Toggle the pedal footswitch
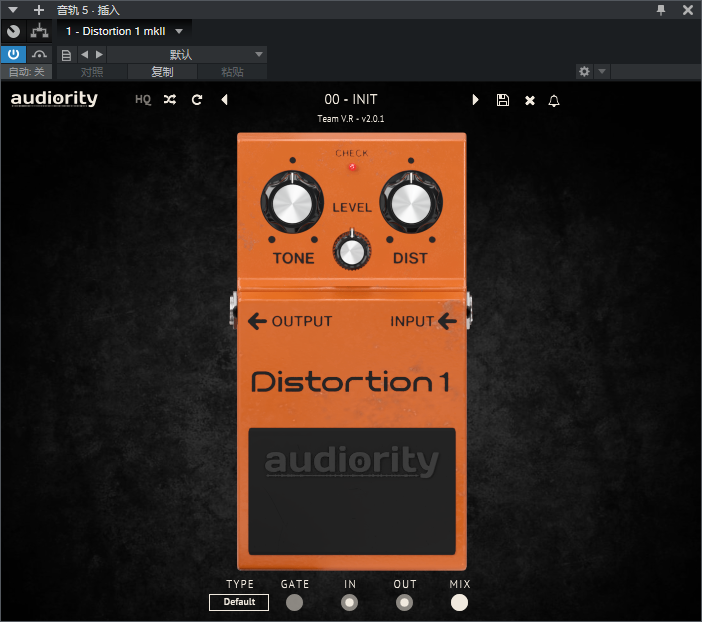The image size is (702, 622). [352, 491]
